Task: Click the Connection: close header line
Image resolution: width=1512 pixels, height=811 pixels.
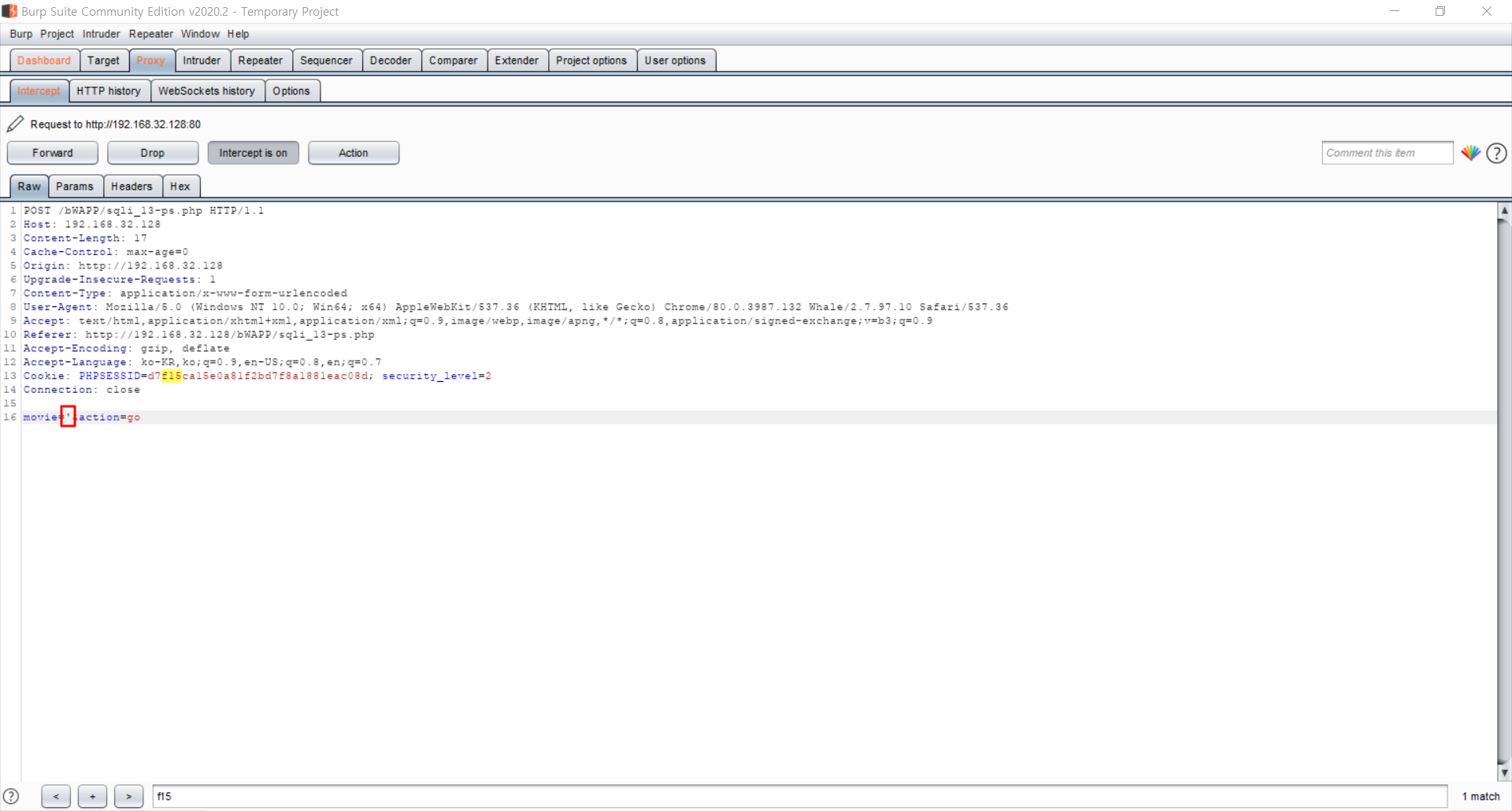Action: point(82,390)
